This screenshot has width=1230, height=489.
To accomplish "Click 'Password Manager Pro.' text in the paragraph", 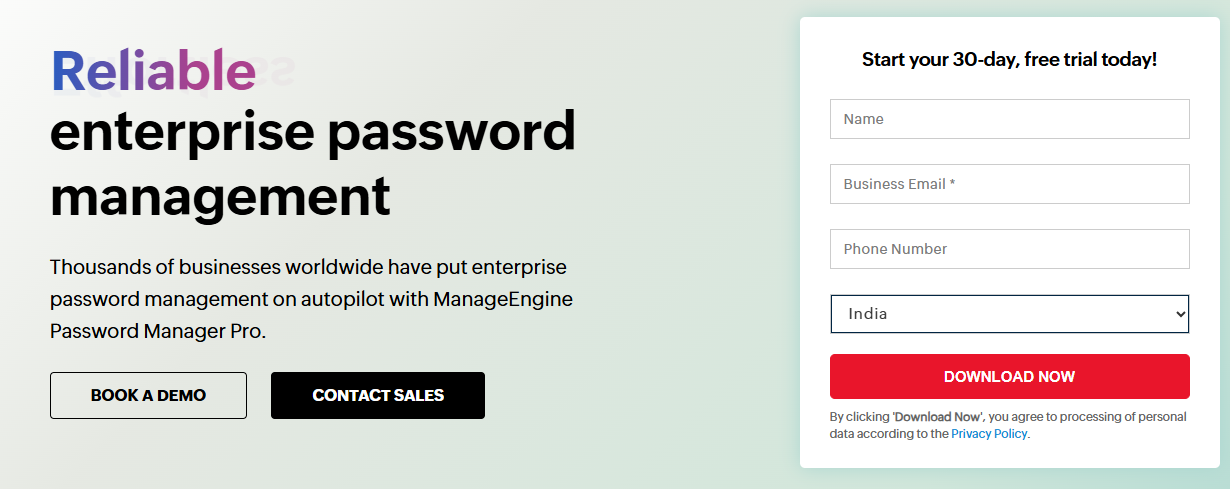I will (x=157, y=331).
